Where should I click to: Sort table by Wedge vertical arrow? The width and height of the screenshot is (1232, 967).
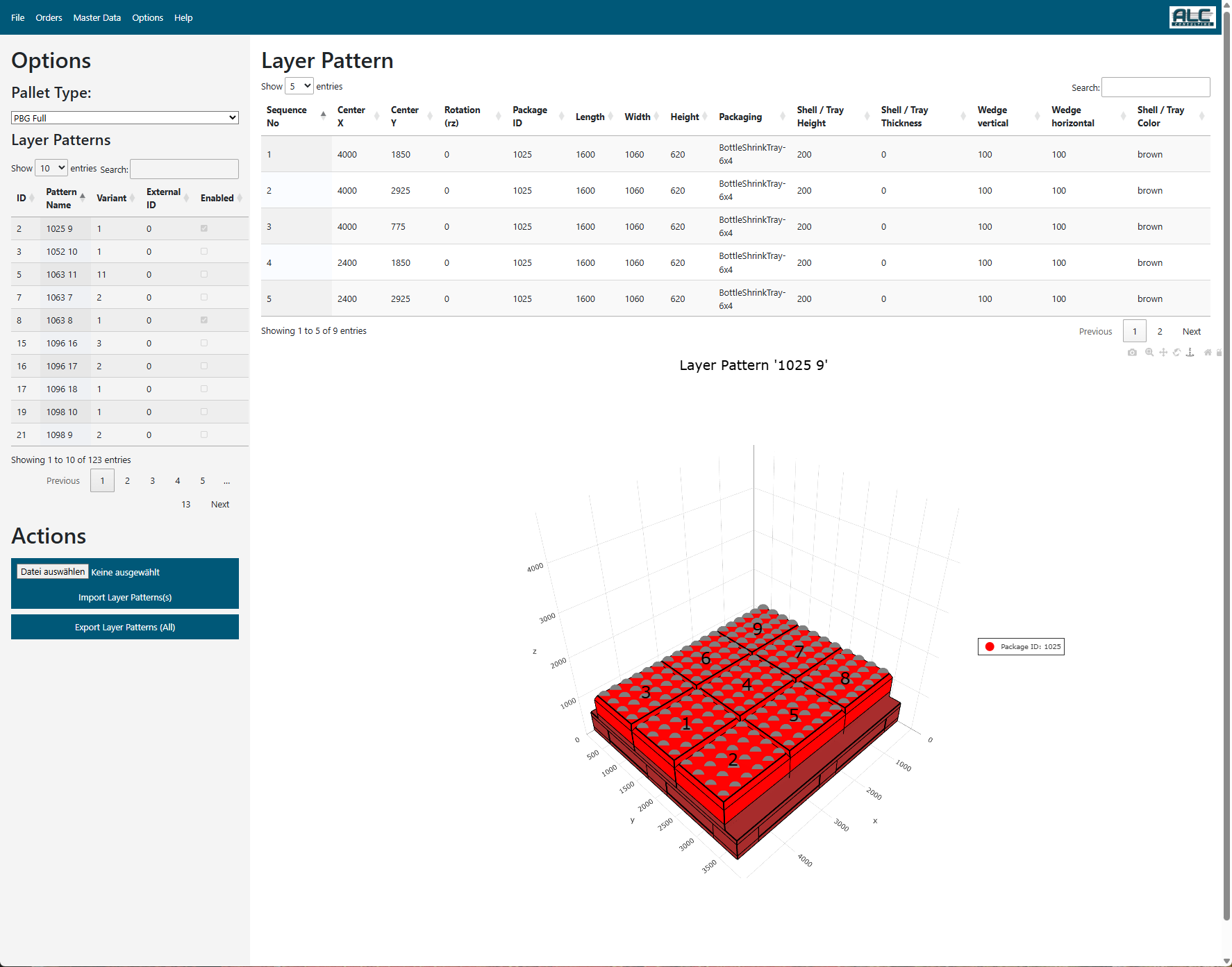(1037, 117)
